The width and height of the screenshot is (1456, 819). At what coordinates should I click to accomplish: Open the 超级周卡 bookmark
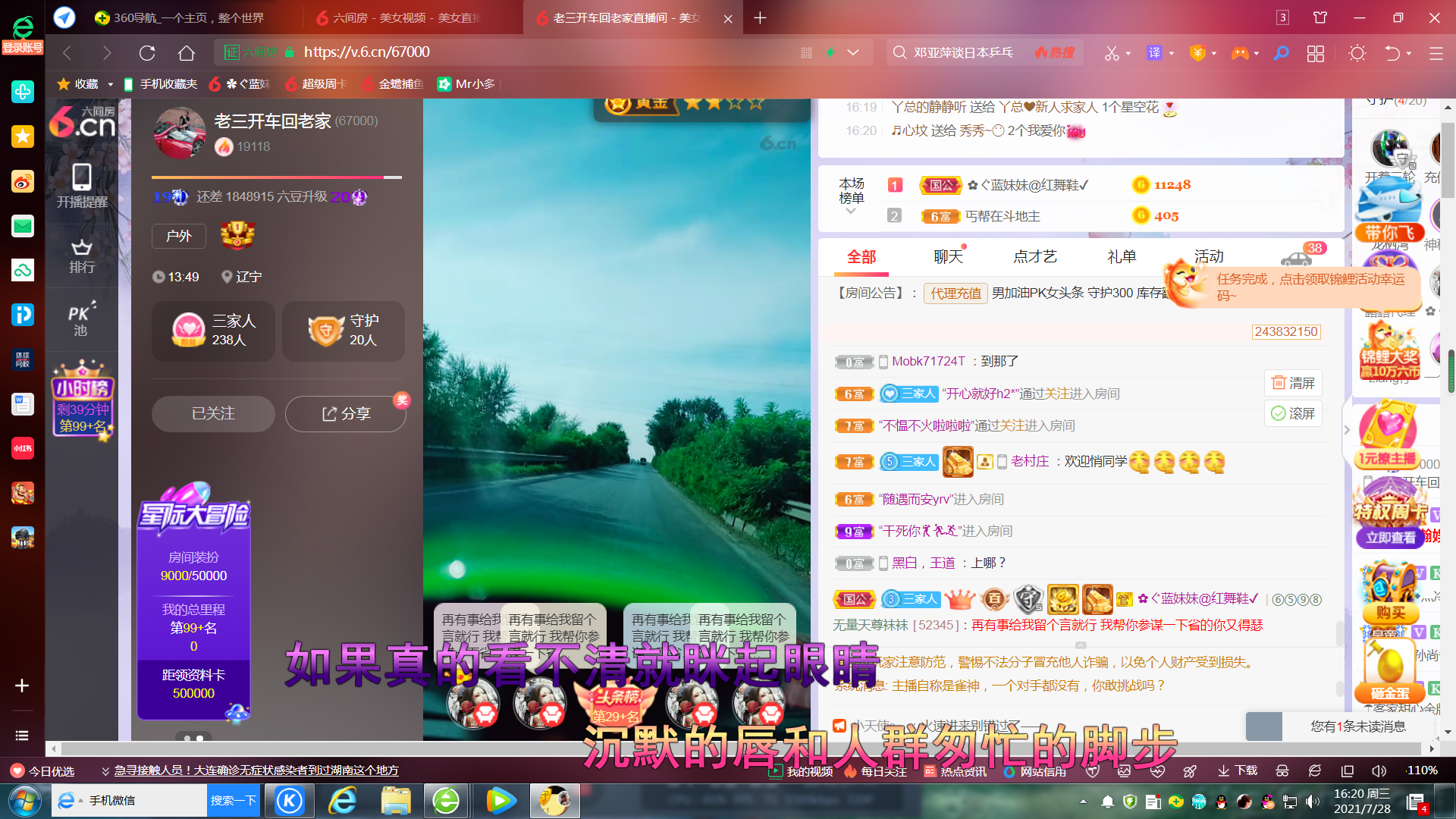(x=316, y=84)
